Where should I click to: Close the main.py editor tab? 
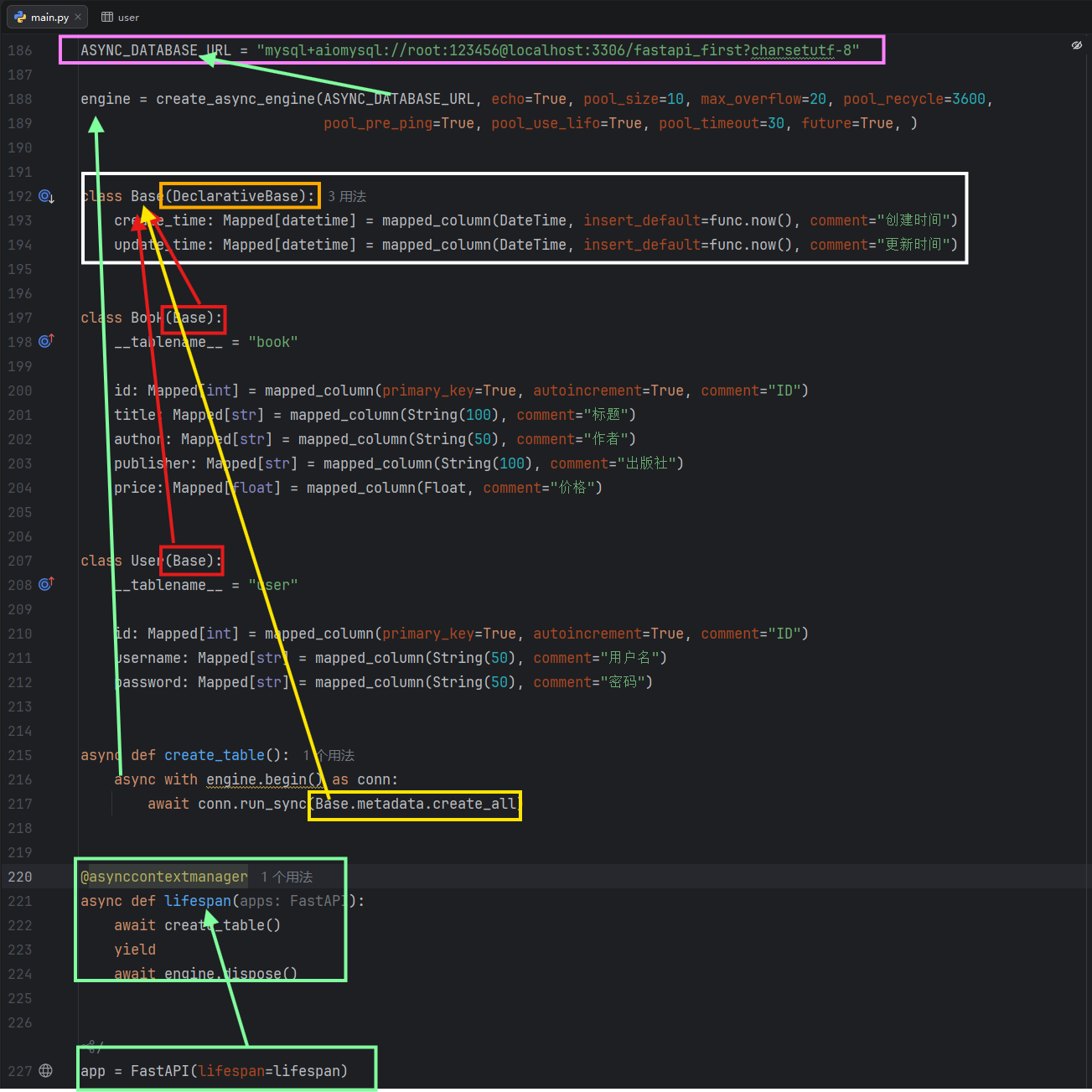(78, 17)
